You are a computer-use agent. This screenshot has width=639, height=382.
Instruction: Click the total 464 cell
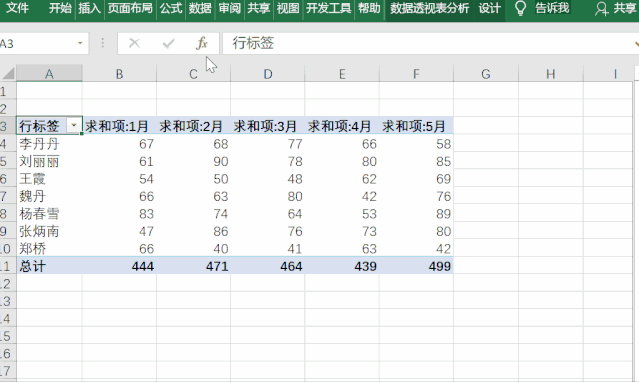click(x=268, y=266)
